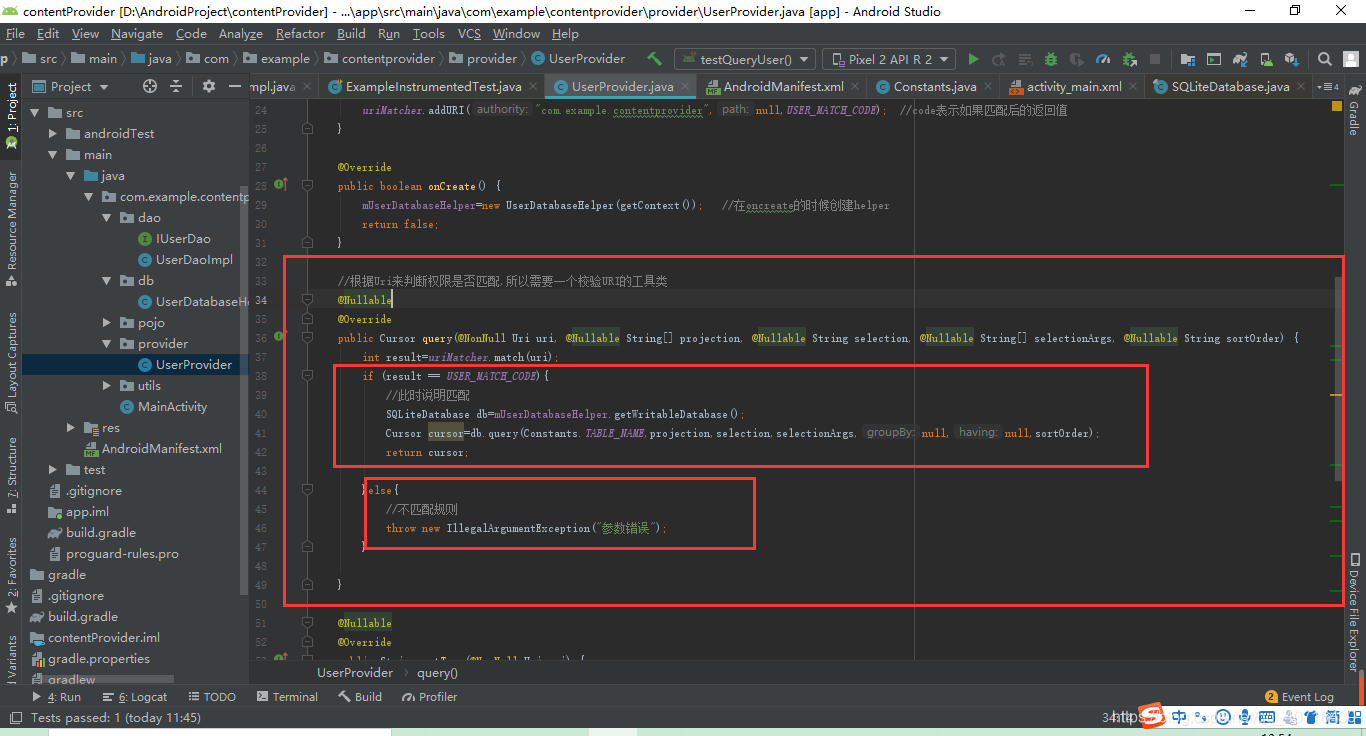Start debugging with the green bug icon

1051,59
